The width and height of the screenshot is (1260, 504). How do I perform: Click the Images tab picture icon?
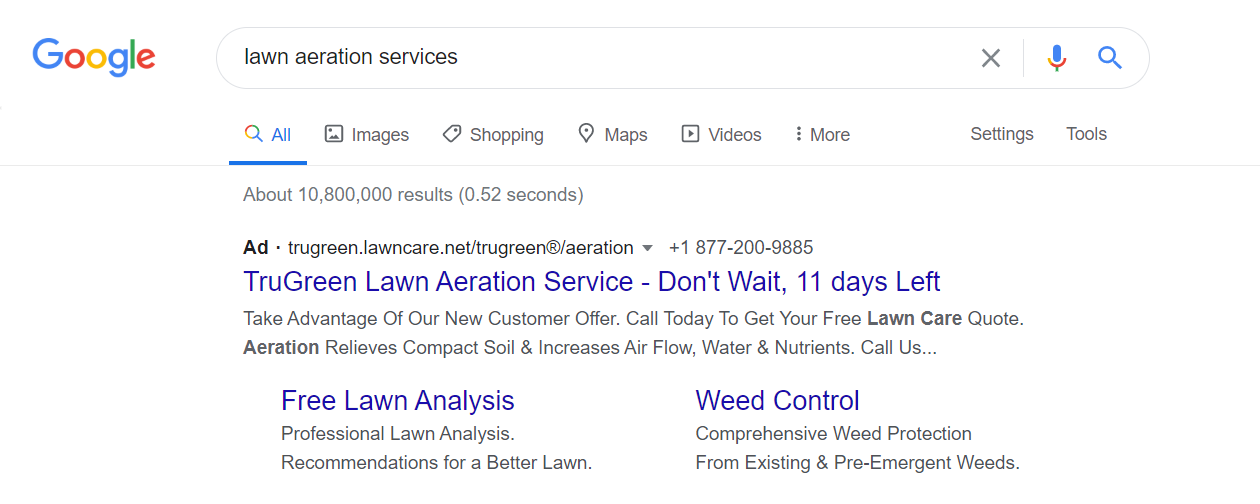334,134
